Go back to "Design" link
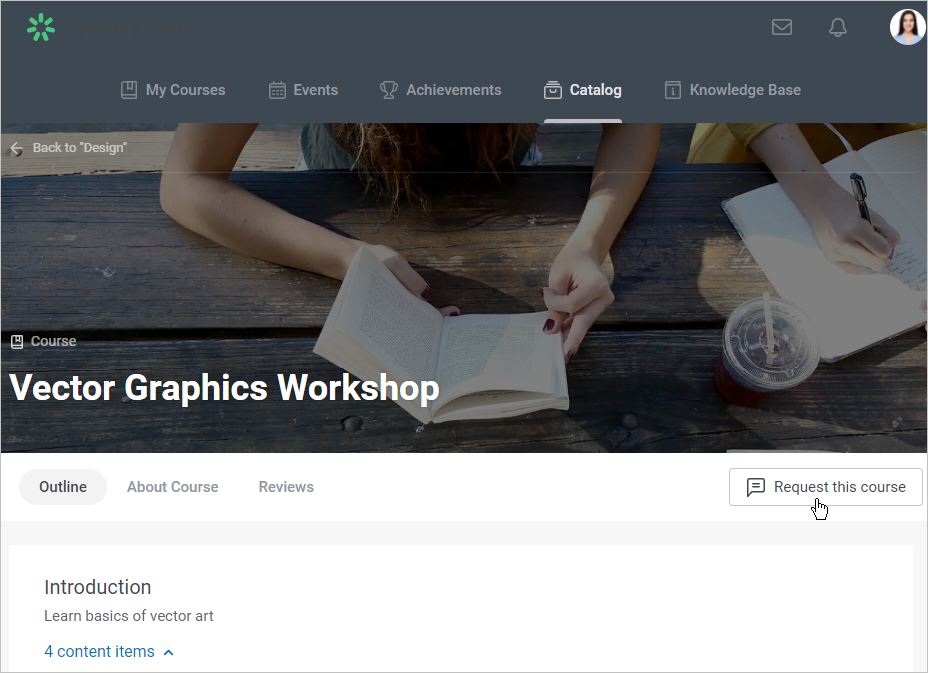This screenshot has width=928, height=673. (x=79, y=148)
